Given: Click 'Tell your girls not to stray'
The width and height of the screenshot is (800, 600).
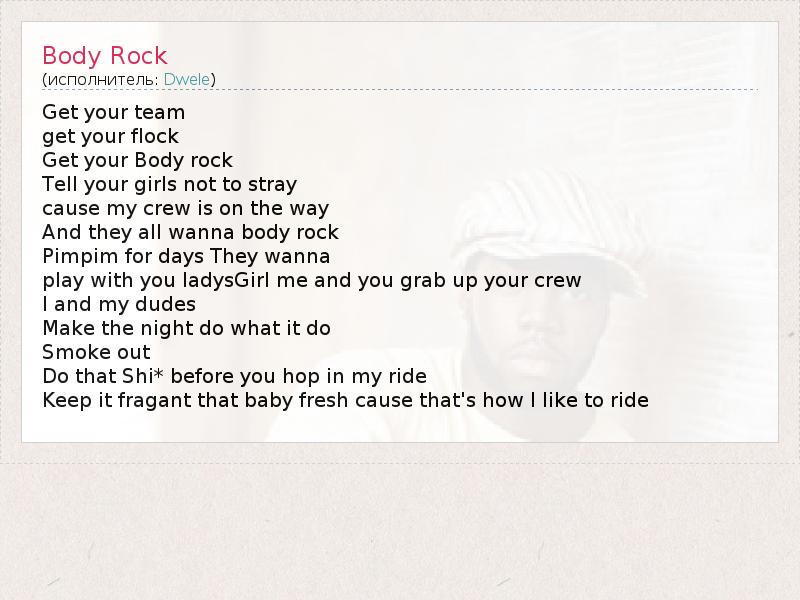Looking at the screenshot, I should point(169,184).
